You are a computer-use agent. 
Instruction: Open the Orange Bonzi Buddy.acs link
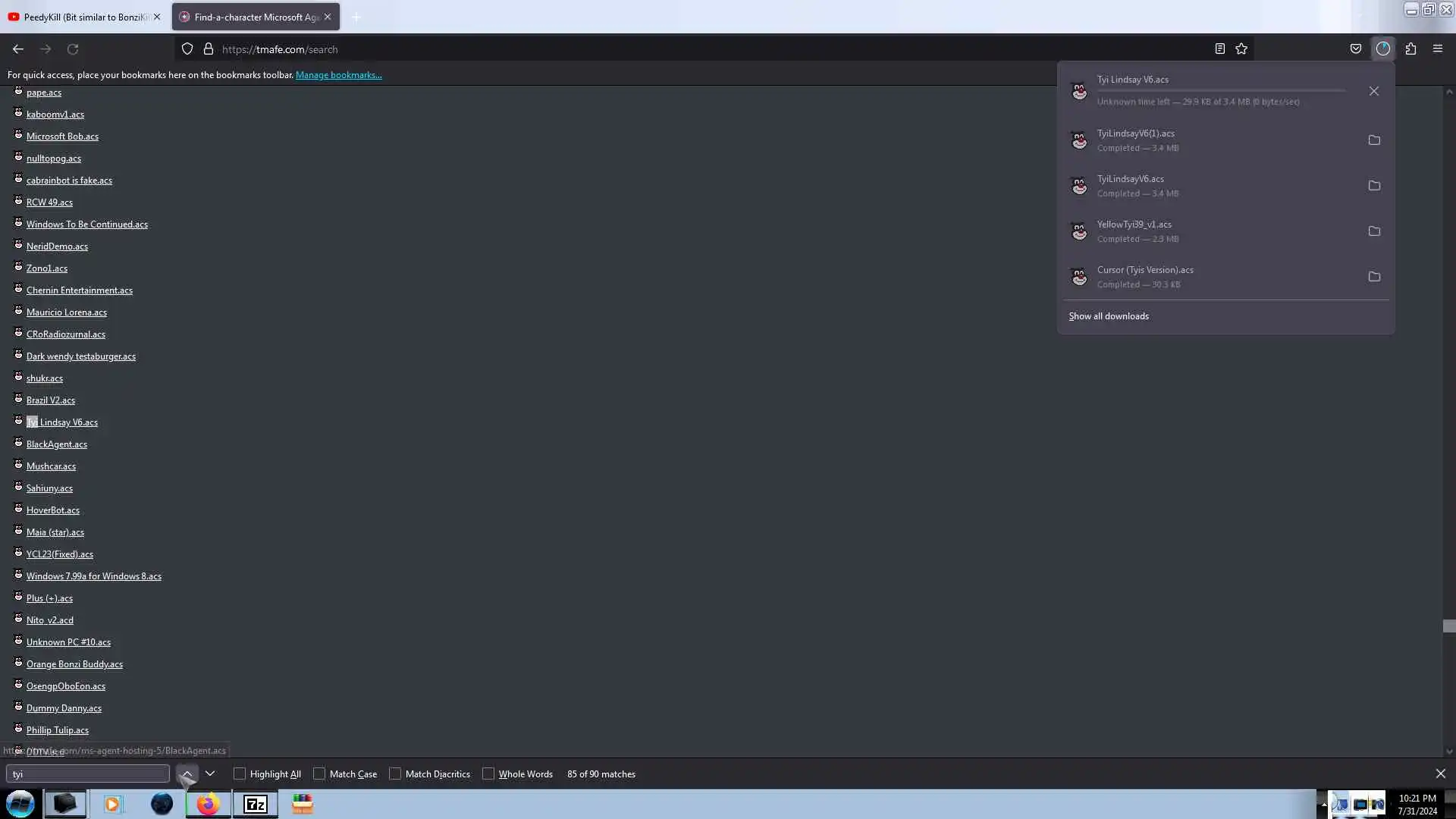point(74,664)
